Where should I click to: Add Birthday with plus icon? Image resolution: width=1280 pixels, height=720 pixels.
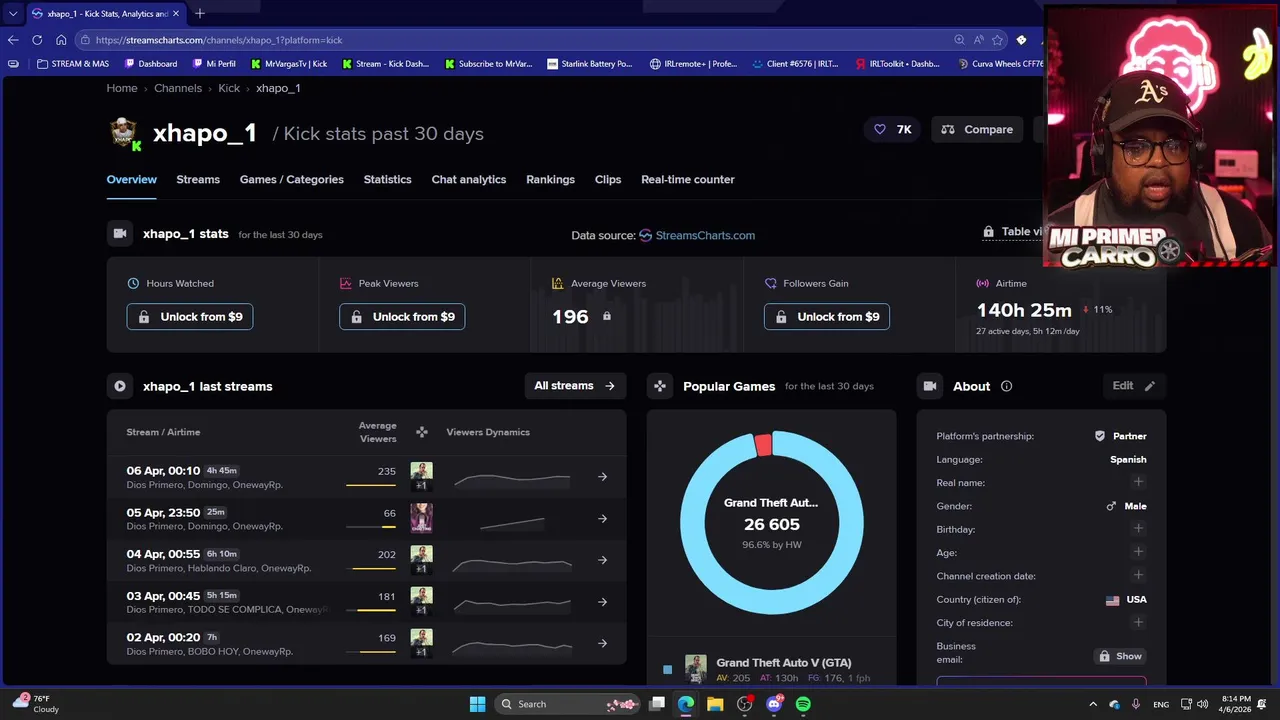(1138, 529)
